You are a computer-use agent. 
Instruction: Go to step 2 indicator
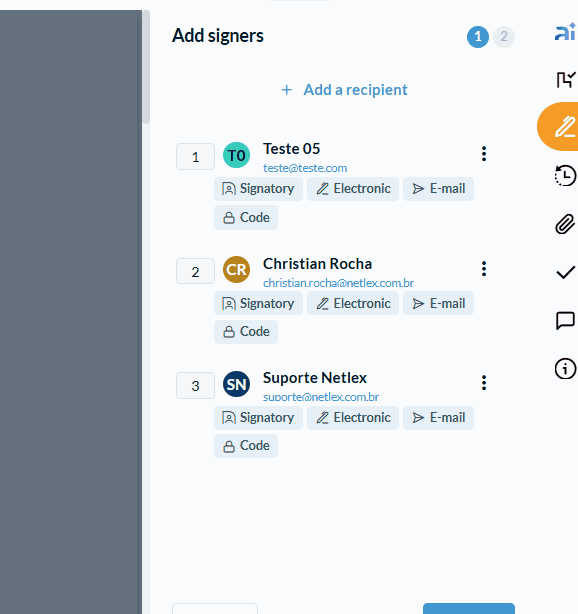point(504,37)
